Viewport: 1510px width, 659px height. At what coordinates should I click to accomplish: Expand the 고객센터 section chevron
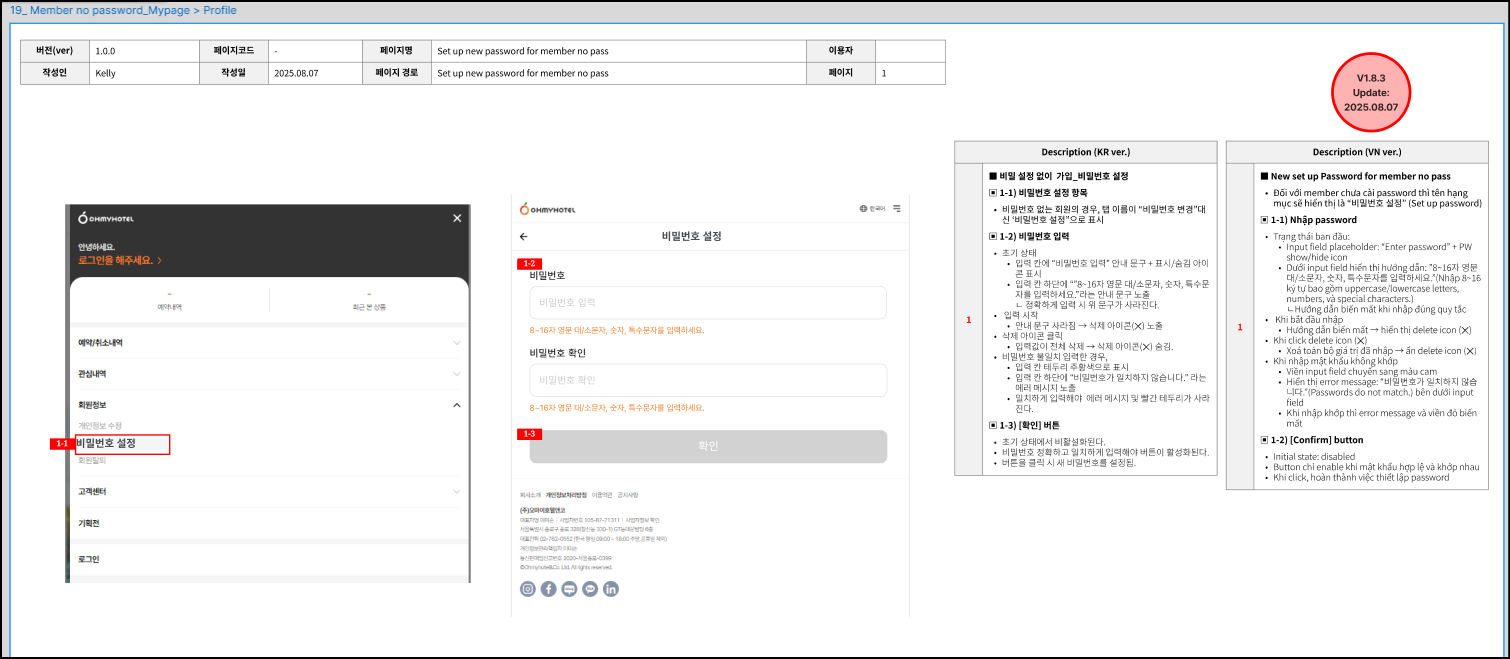457,492
